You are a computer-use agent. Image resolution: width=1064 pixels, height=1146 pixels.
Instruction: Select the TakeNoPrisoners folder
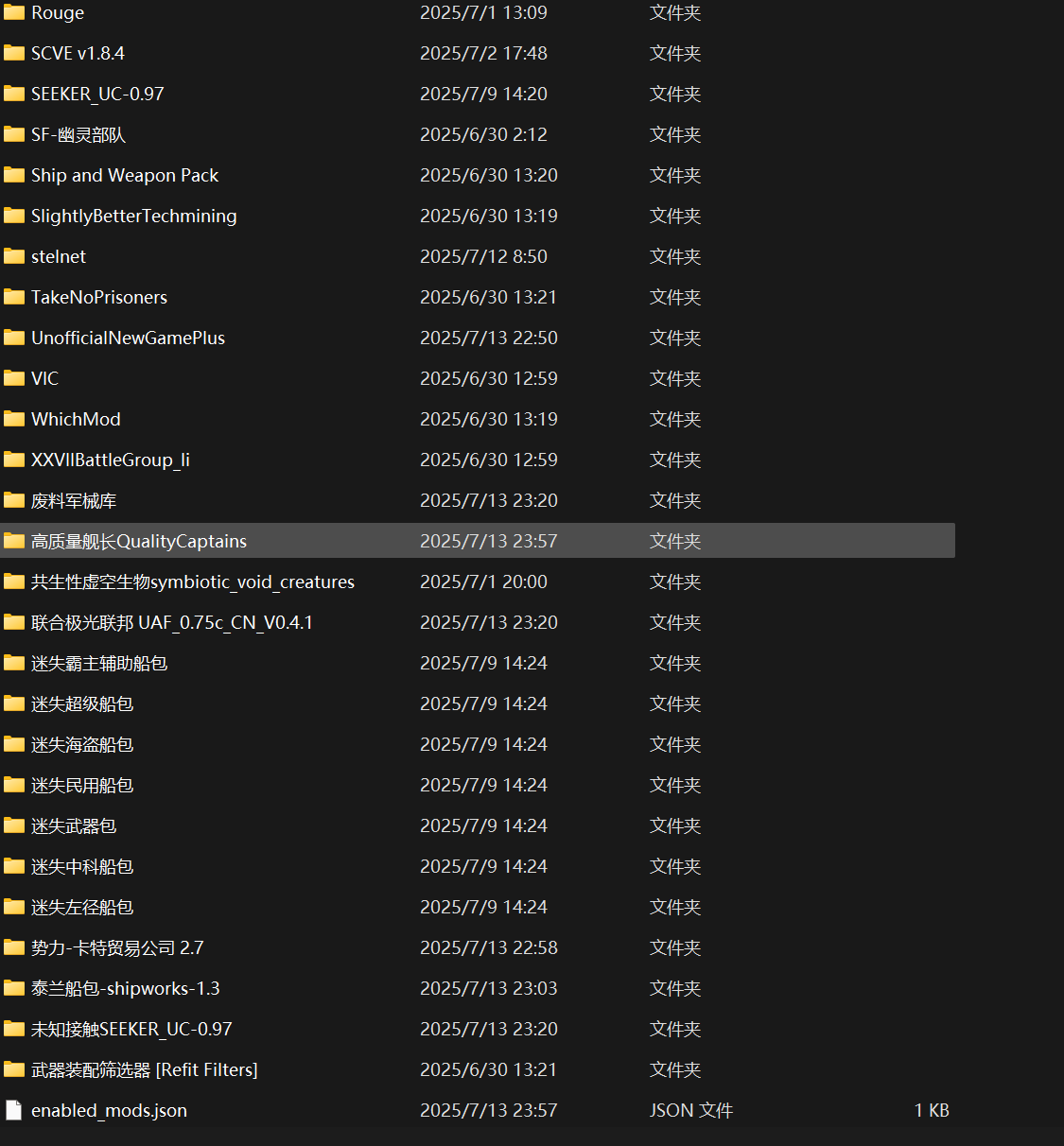click(99, 297)
